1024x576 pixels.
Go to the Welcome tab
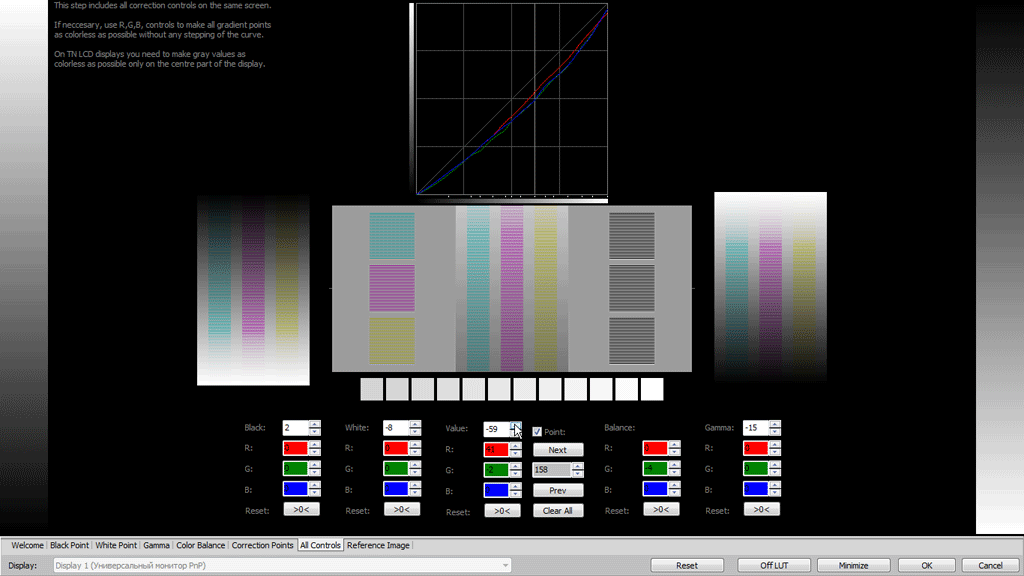26,545
